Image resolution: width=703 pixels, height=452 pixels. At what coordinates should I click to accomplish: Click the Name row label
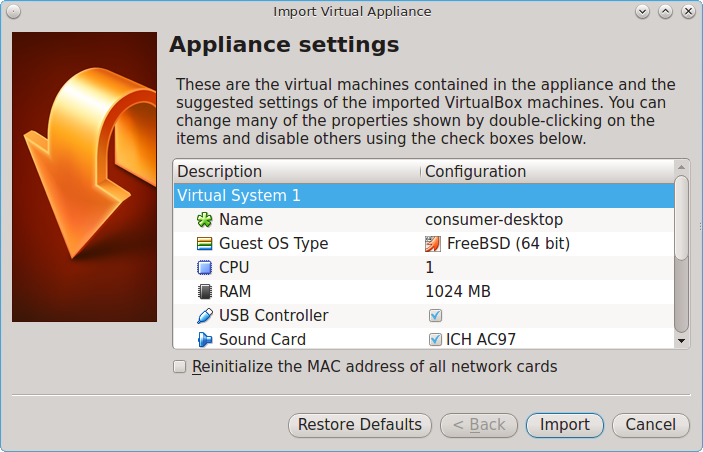pyautogui.click(x=241, y=220)
